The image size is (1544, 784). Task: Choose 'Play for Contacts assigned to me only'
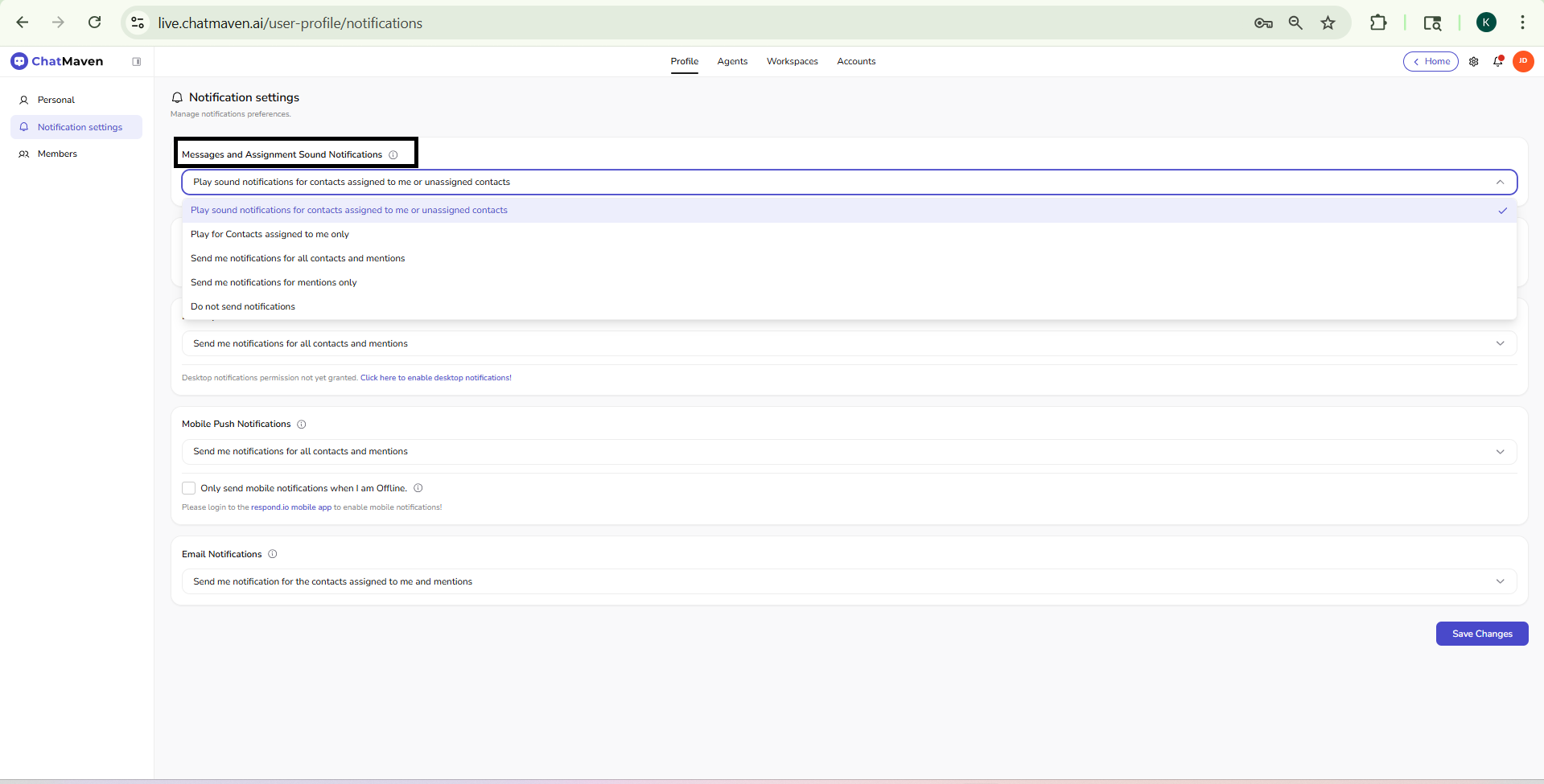(x=270, y=235)
